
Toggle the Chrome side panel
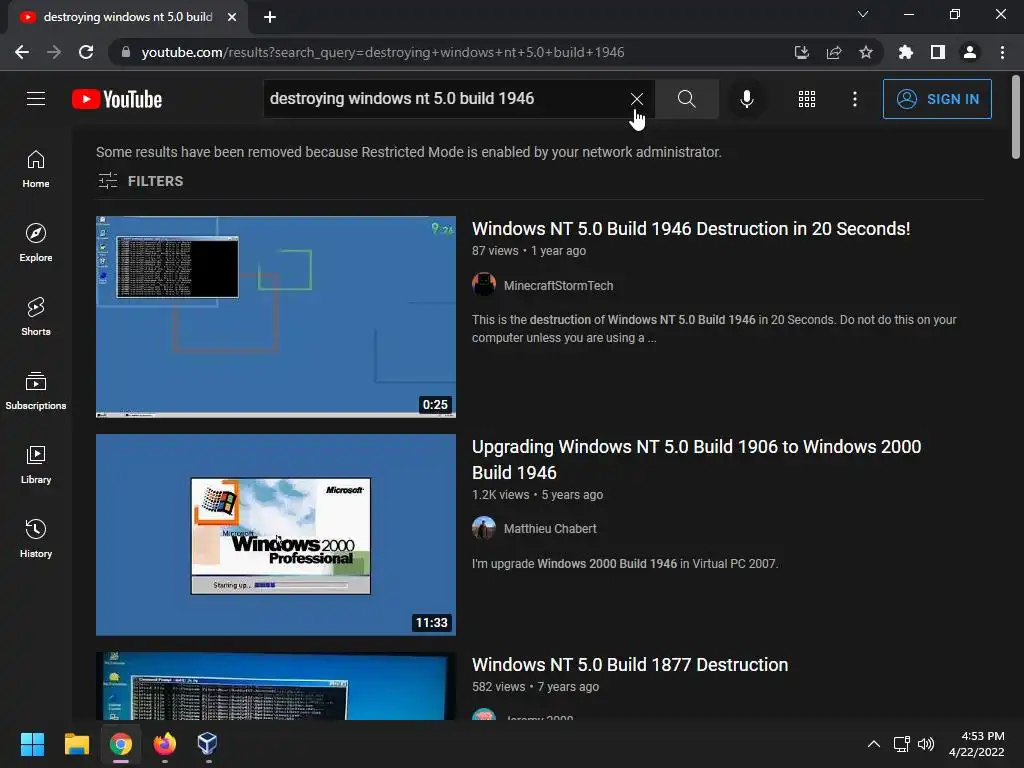pyautogui.click(x=938, y=52)
